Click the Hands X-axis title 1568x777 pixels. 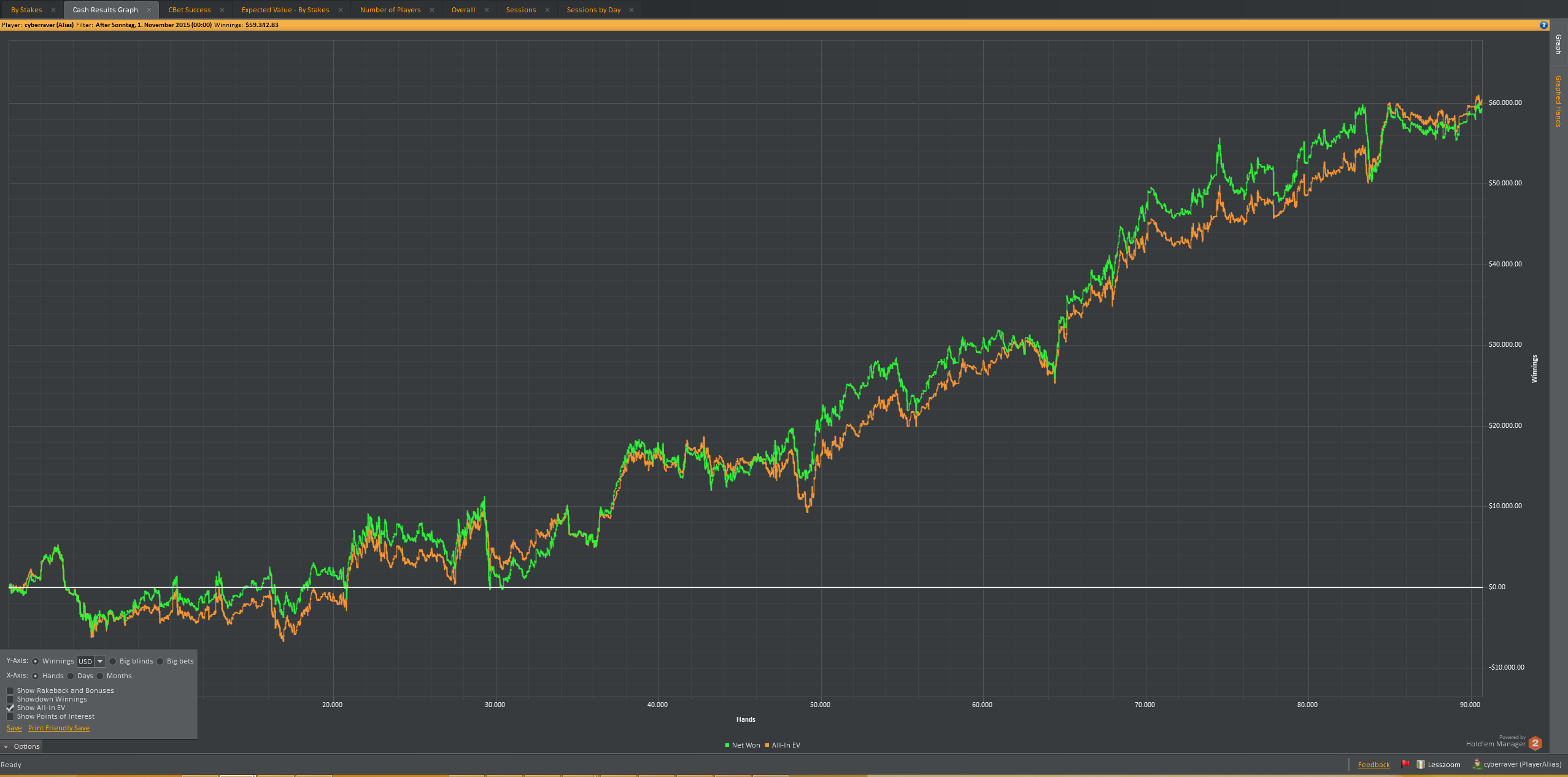point(746,719)
